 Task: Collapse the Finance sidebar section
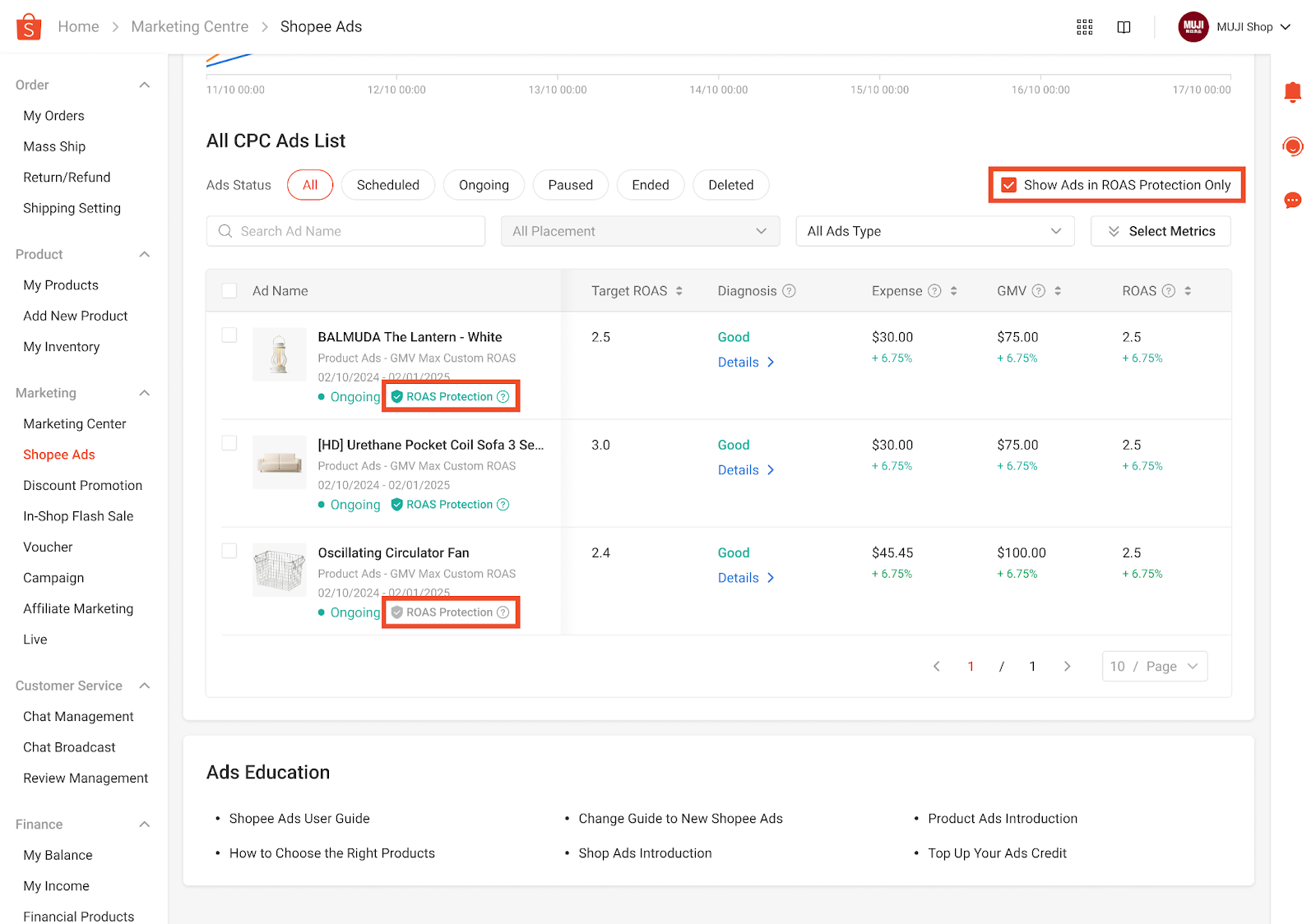pyautogui.click(x=145, y=825)
